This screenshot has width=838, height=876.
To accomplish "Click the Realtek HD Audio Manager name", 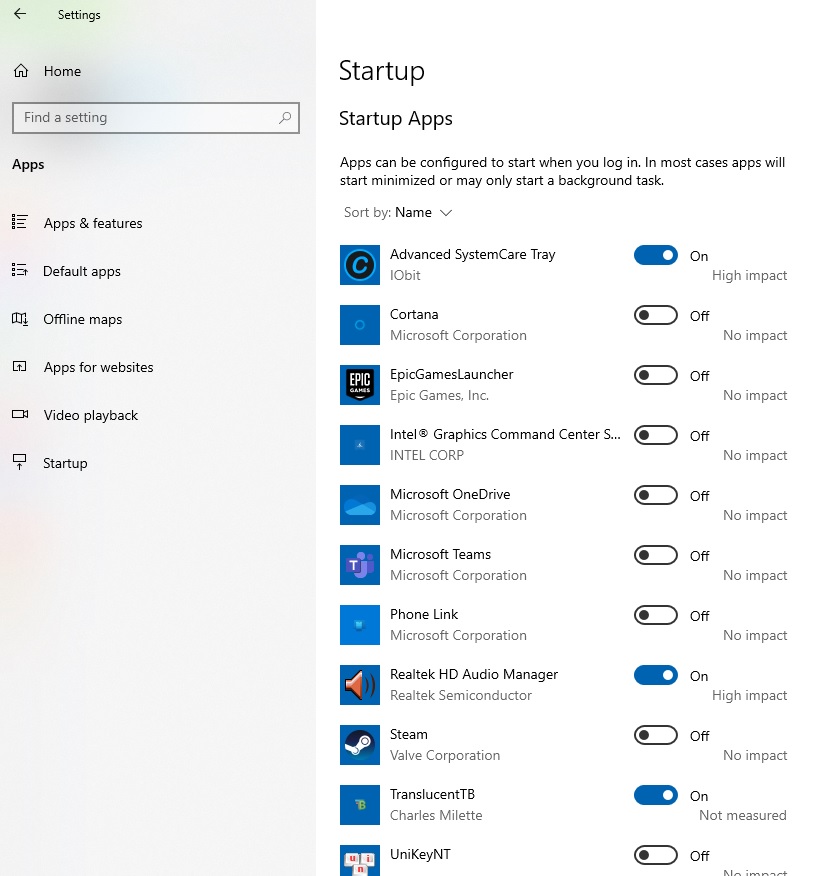I will click(474, 674).
